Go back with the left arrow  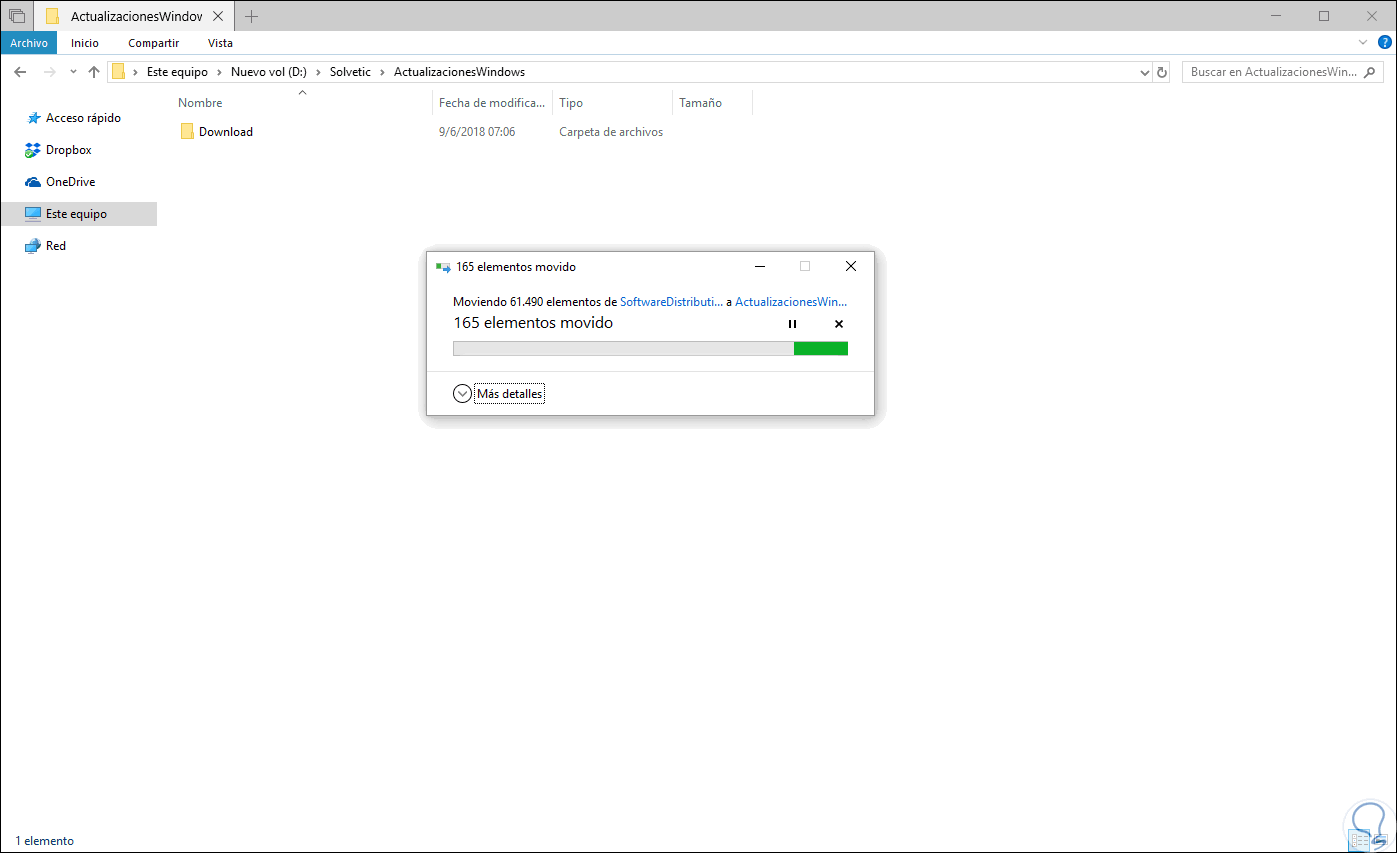pyautogui.click(x=20, y=72)
